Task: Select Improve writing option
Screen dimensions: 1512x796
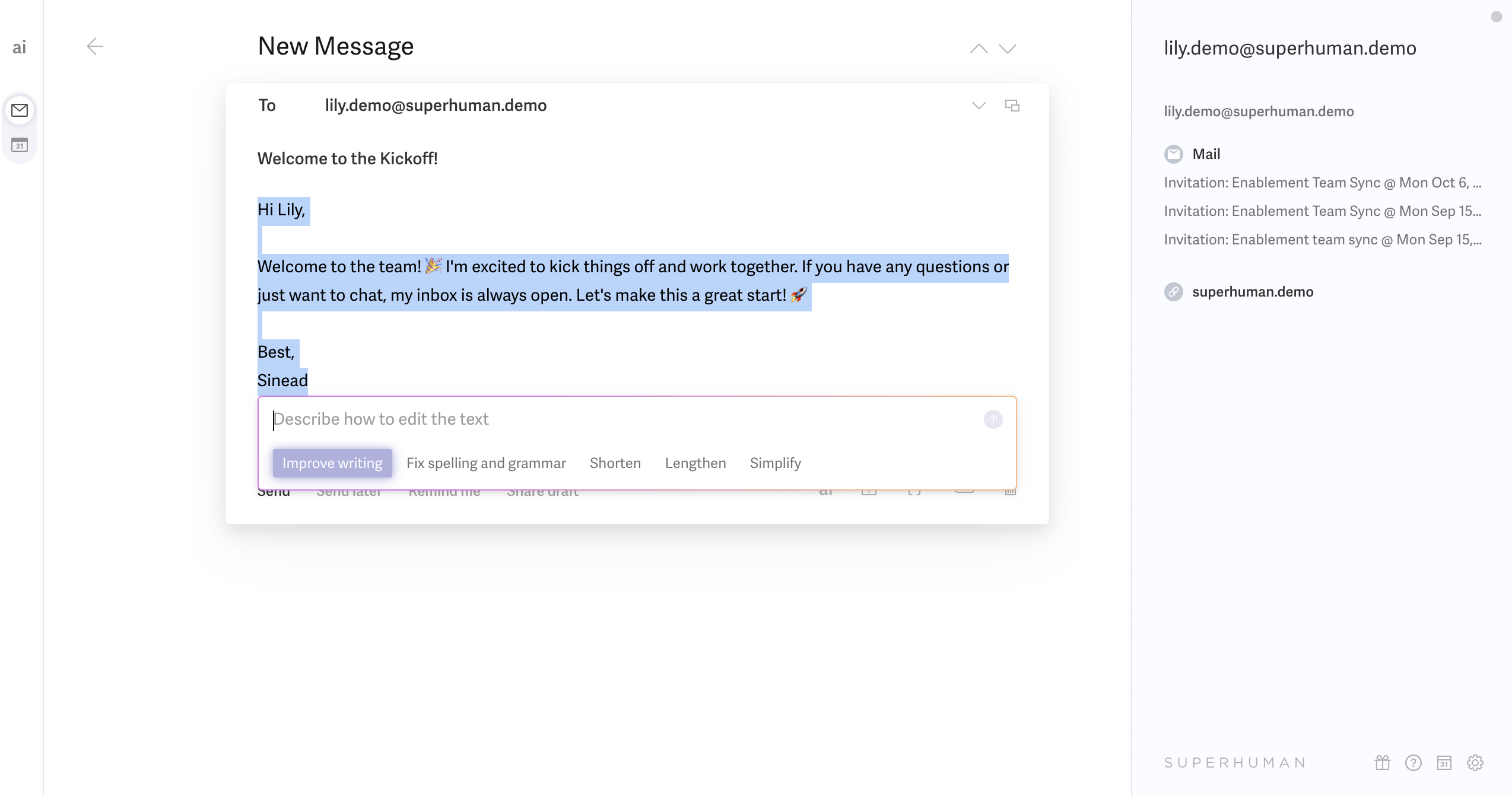Action: (x=332, y=463)
